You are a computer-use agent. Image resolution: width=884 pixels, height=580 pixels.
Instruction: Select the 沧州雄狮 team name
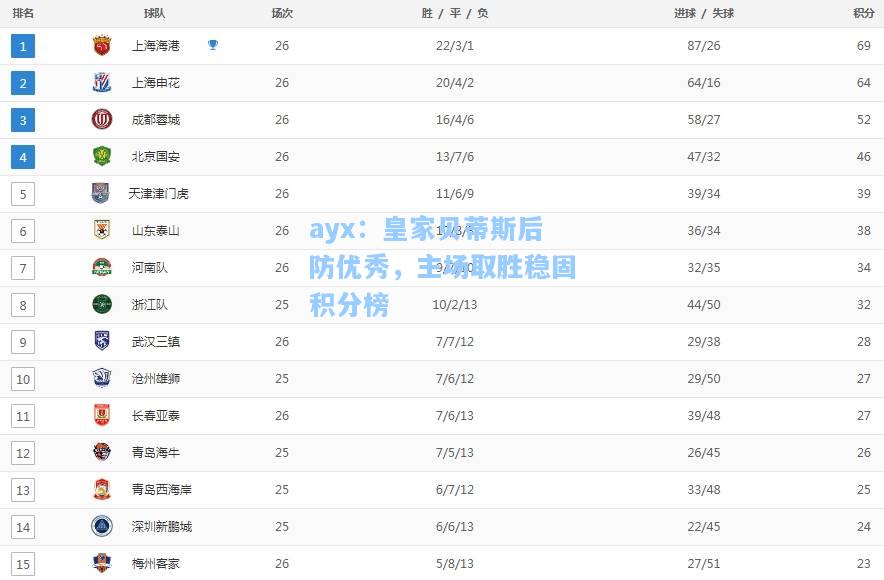(x=156, y=378)
